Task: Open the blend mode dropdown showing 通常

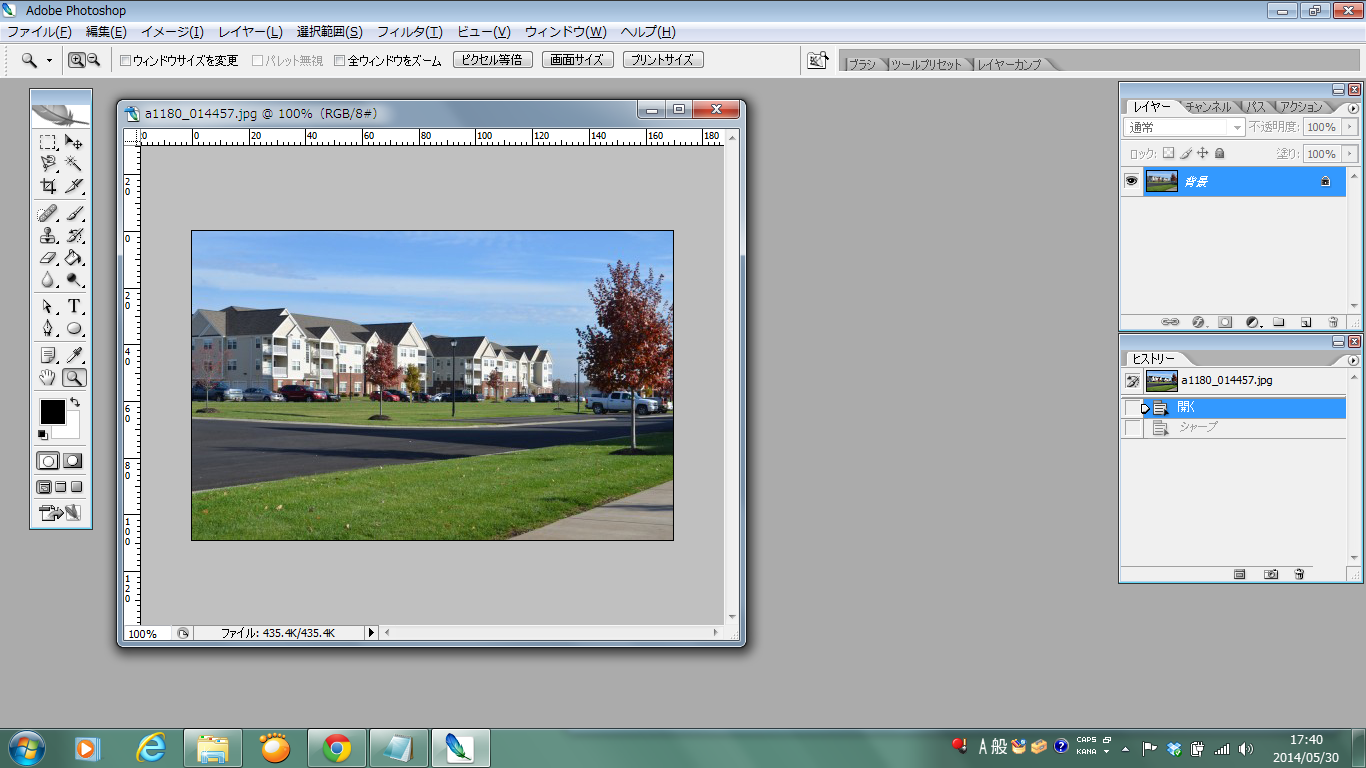Action: pyautogui.click(x=1184, y=128)
